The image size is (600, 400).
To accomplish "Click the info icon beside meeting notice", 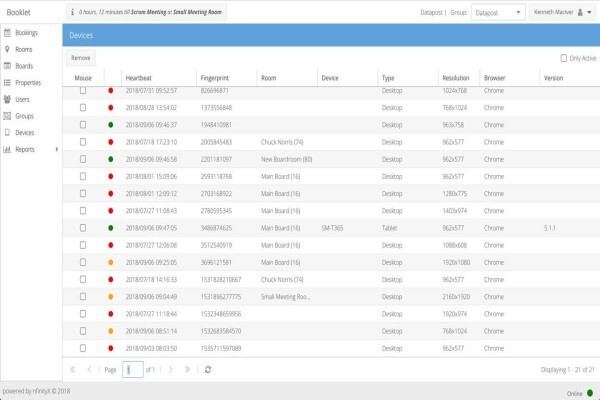I will tap(72, 12).
